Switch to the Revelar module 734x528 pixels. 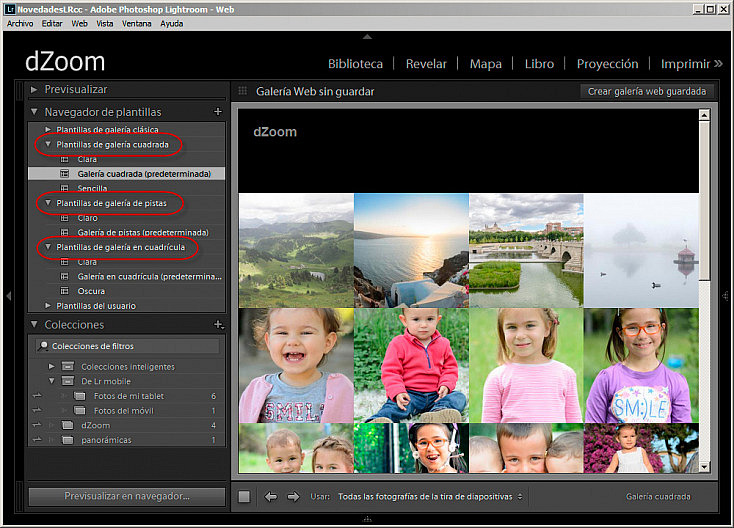click(x=426, y=64)
